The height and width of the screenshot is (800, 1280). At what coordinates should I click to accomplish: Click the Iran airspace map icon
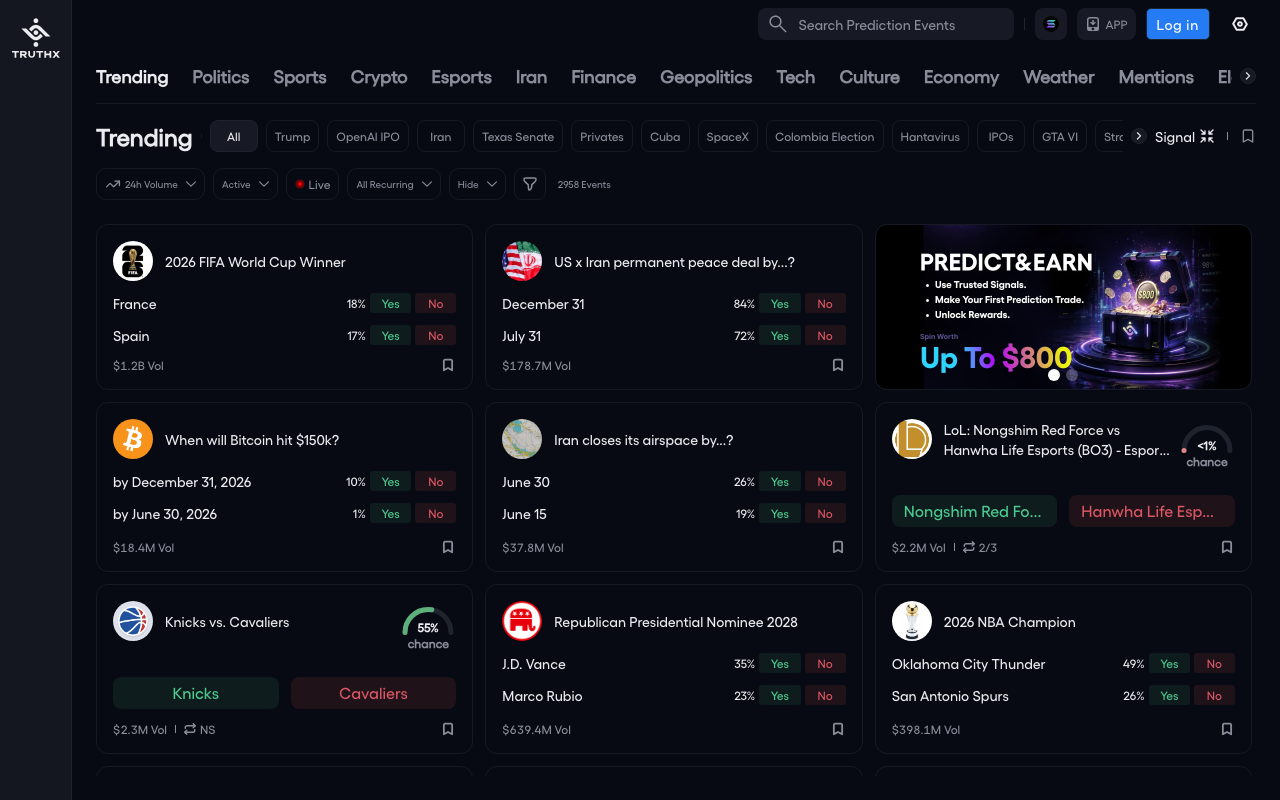pyautogui.click(x=522, y=439)
